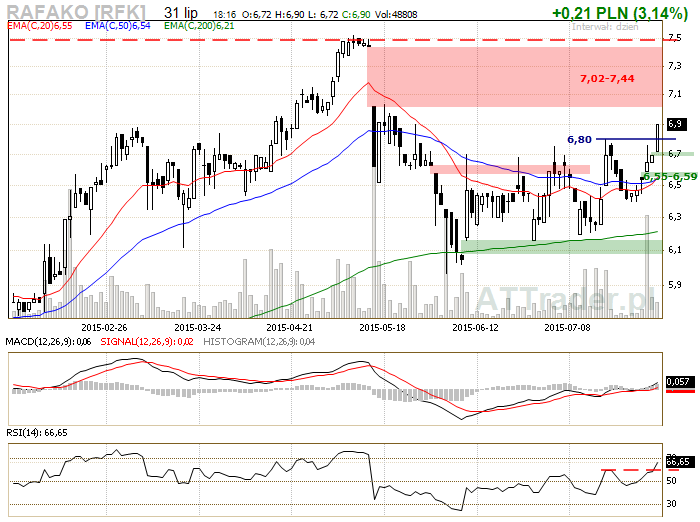Screen dimensions: 700x522
Task: Click the SIGNAL(12,26,9): 0,02 label
Action: [147, 342]
